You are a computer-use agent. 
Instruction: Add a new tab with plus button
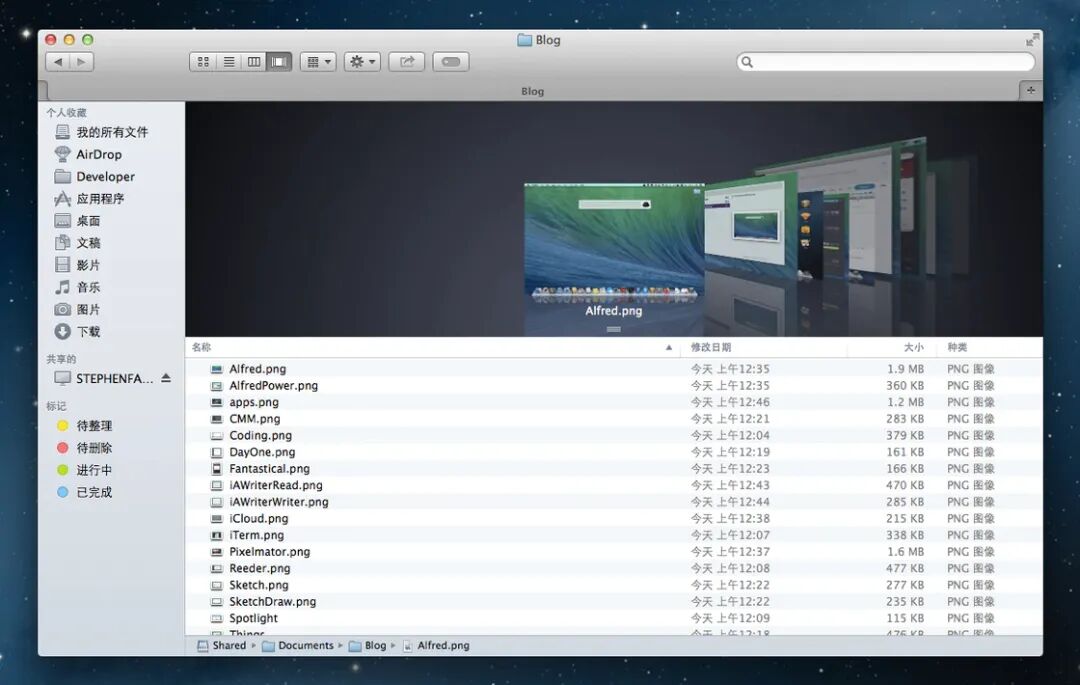click(x=1030, y=90)
